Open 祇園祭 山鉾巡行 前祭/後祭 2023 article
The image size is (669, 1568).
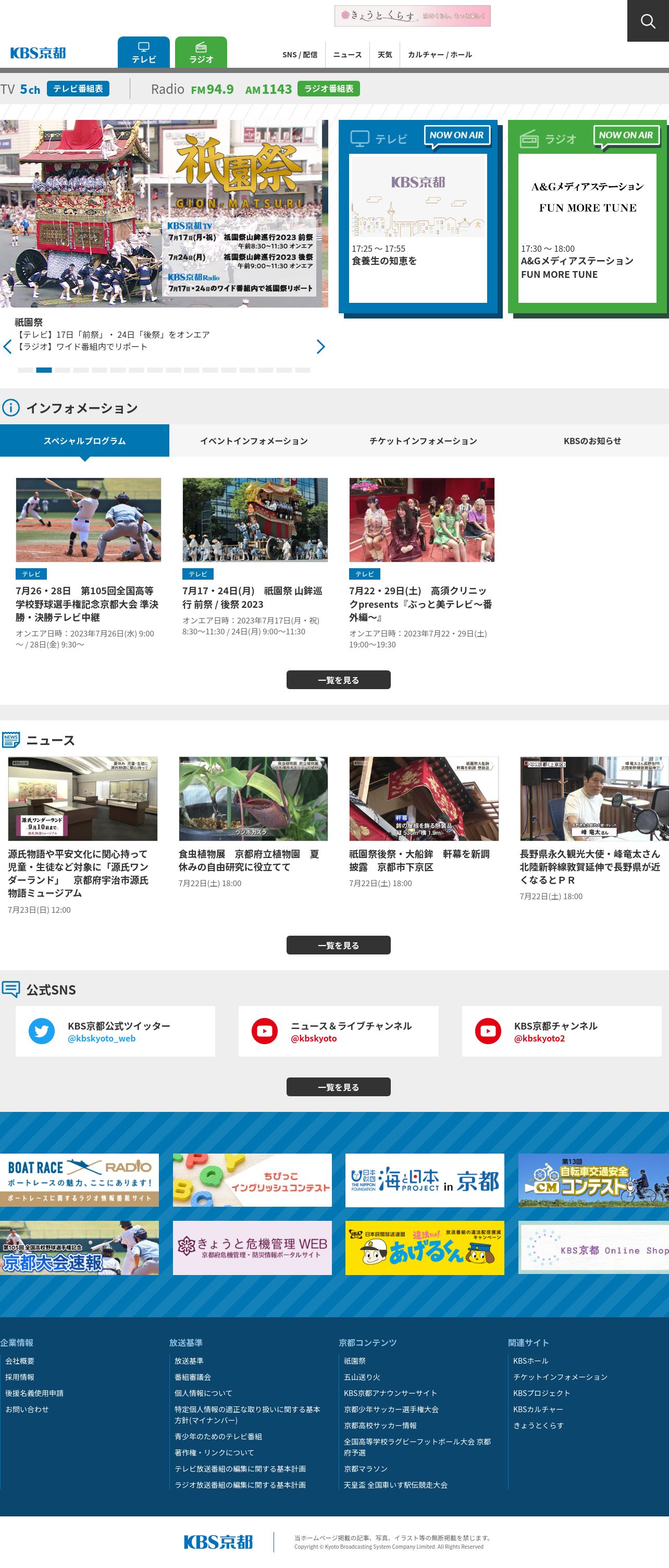click(252, 597)
